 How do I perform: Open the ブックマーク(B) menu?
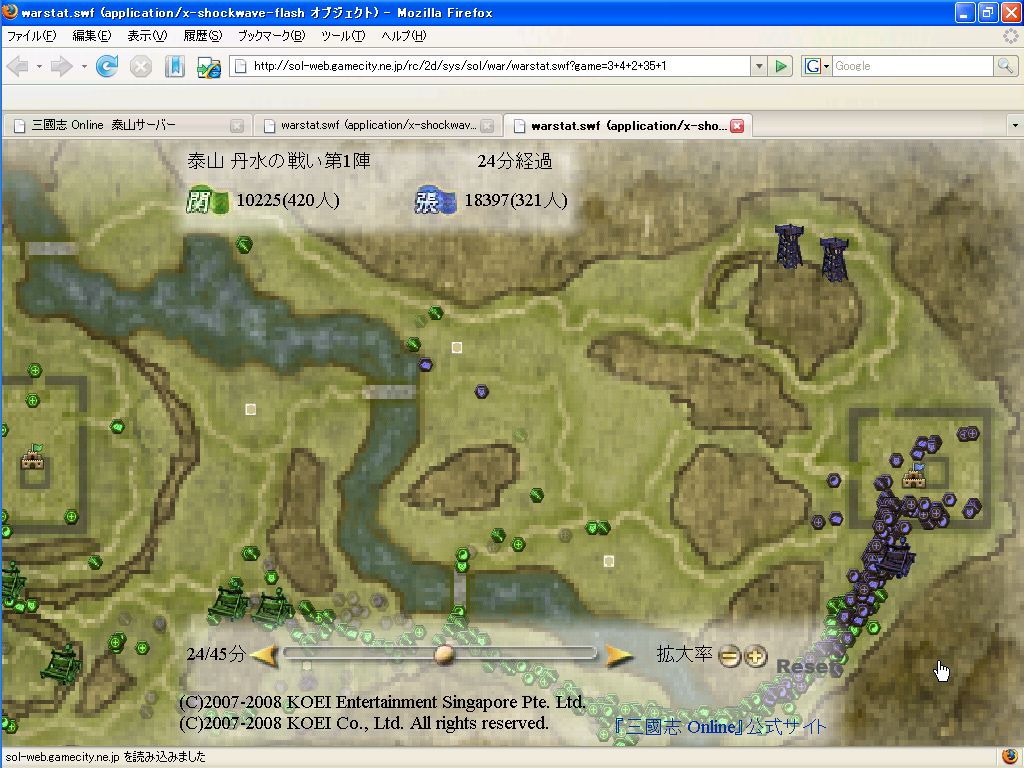[x=271, y=36]
